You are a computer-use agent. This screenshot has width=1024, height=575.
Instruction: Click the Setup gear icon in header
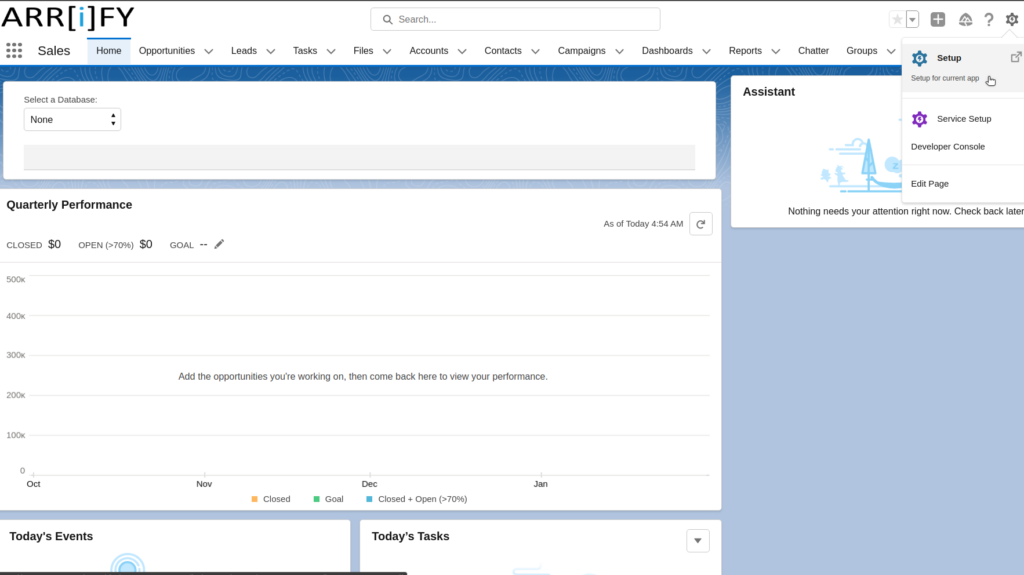point(1011,20)
